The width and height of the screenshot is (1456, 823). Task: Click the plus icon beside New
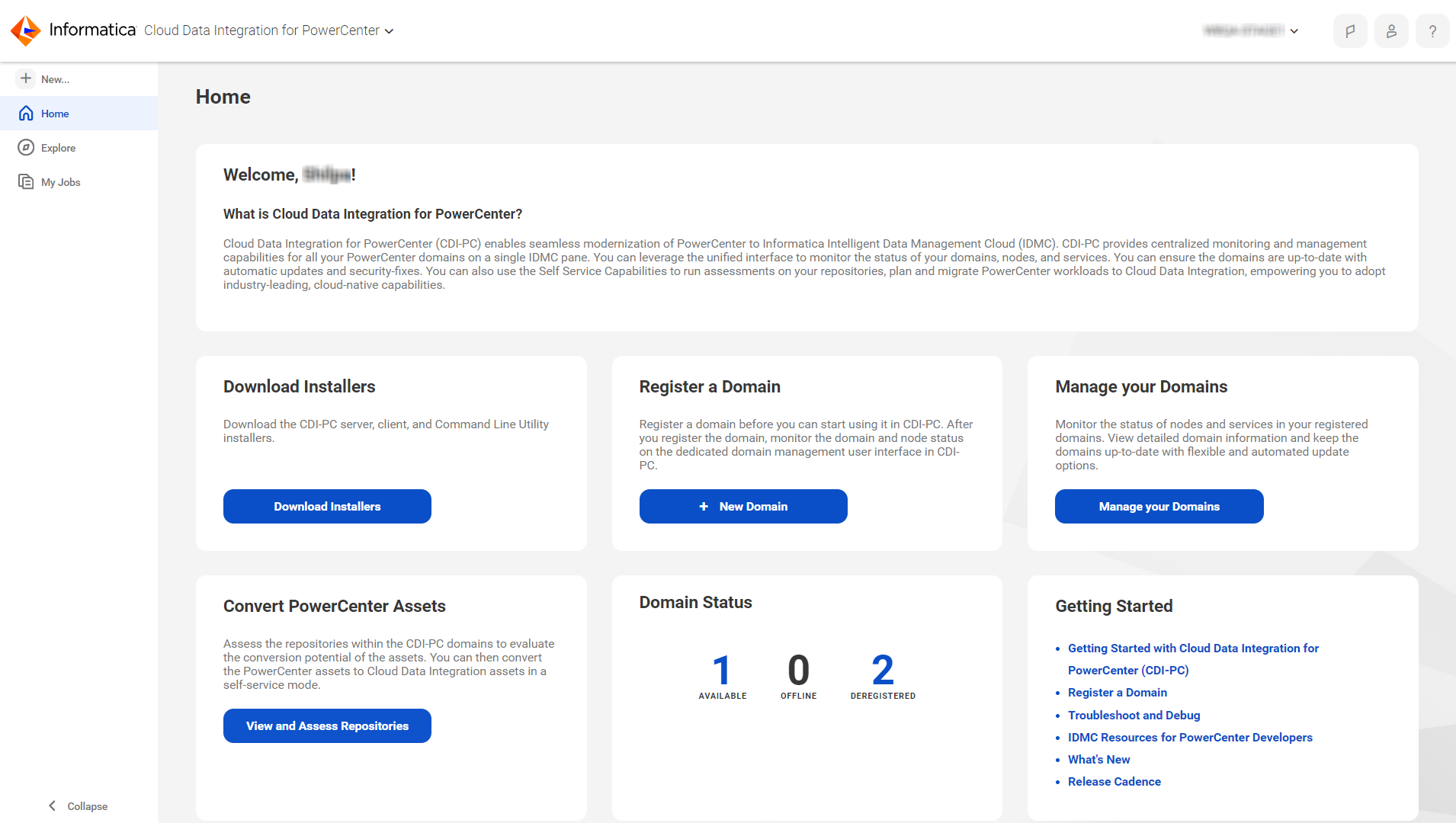pyautogui.click(x=26, y=78)
